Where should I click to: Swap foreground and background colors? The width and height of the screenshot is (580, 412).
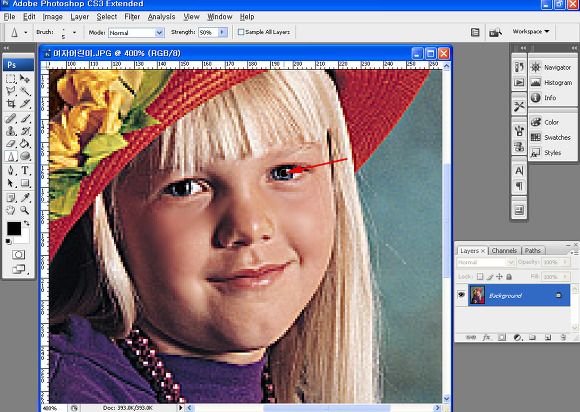pos(26,223)
